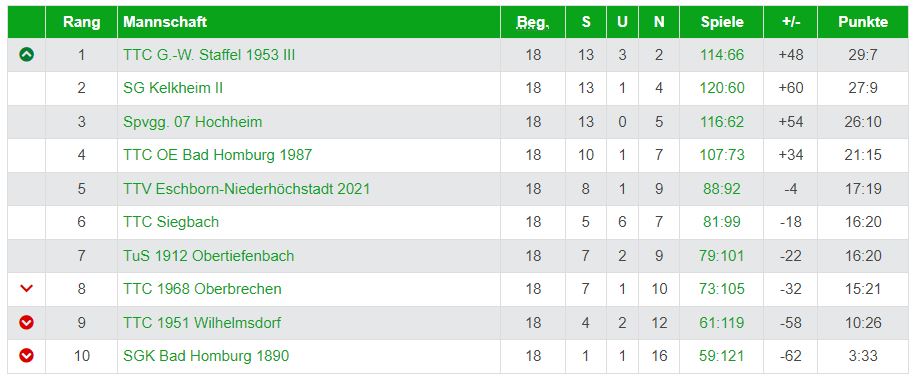The height and width of the screenshot is (380, 915).
Task: Click the green promotion arrow icon at rank 1
Action: pos(26,55)
